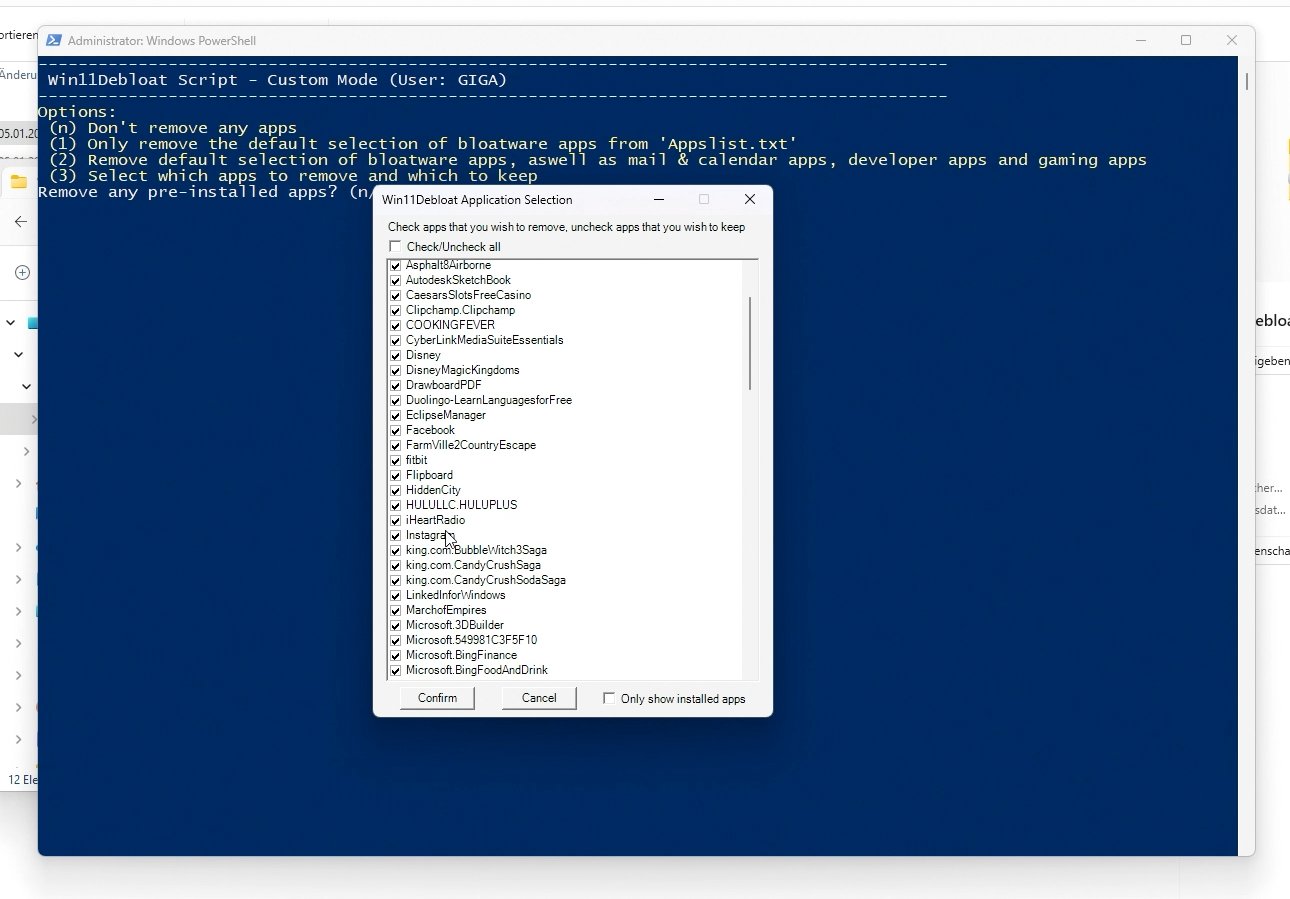
Task: Click the yellow folder icon on the Explorer tab
Action: pyautogui.click(x=18, y=181)
